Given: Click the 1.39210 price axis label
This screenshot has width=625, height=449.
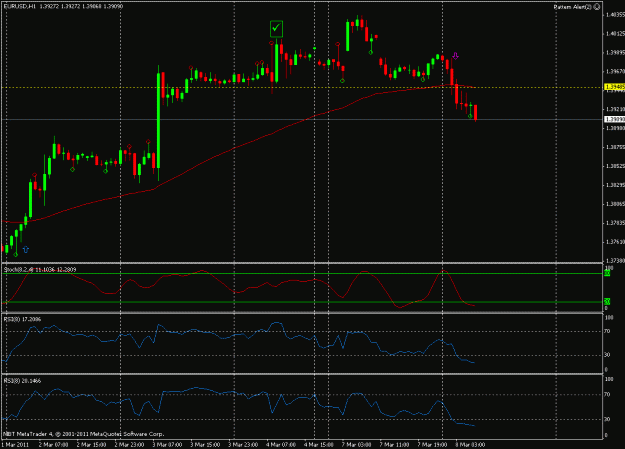Looking at the screenshot, I should (615, 109).
